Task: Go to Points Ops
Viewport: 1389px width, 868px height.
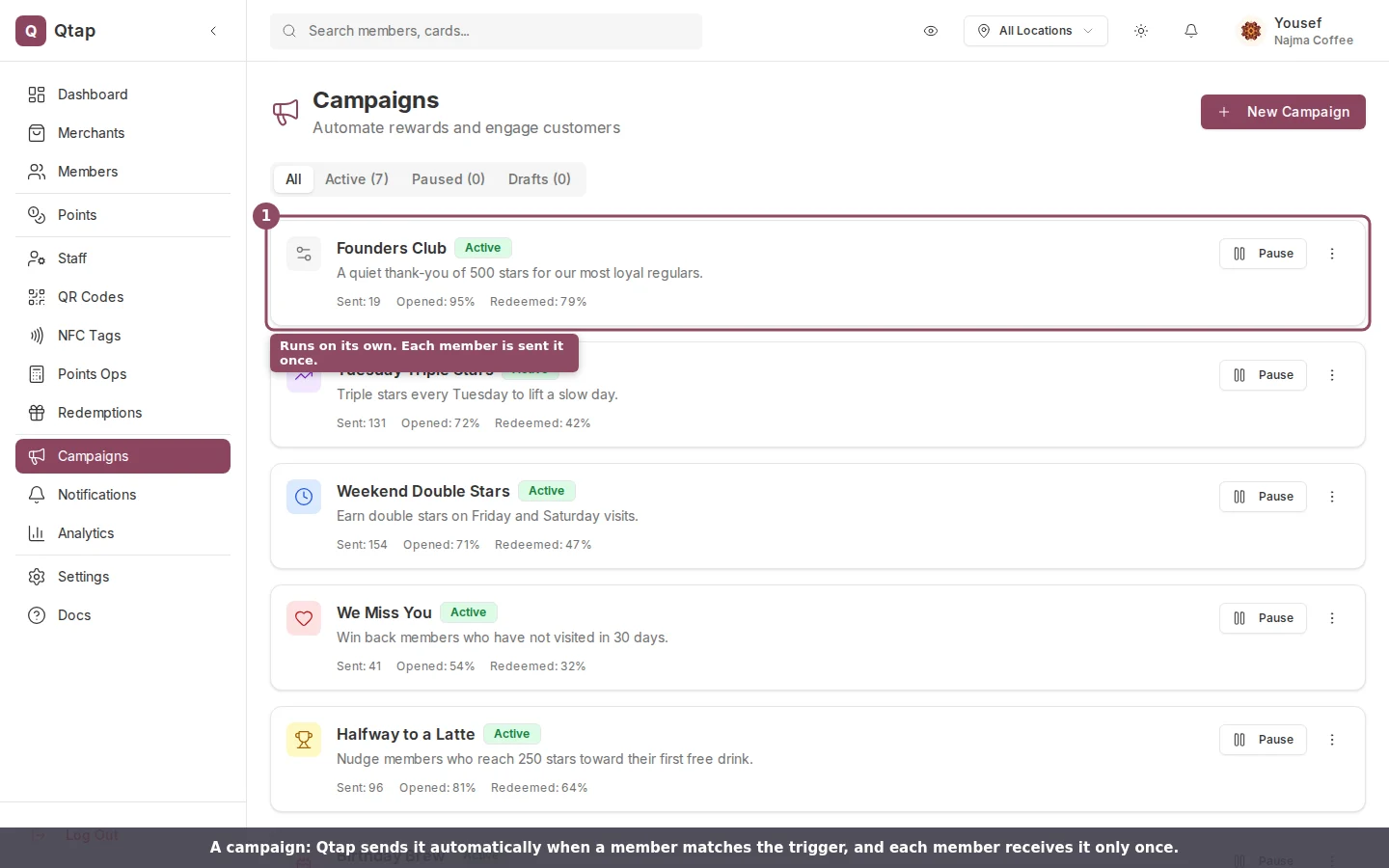Action: (123, 374)
